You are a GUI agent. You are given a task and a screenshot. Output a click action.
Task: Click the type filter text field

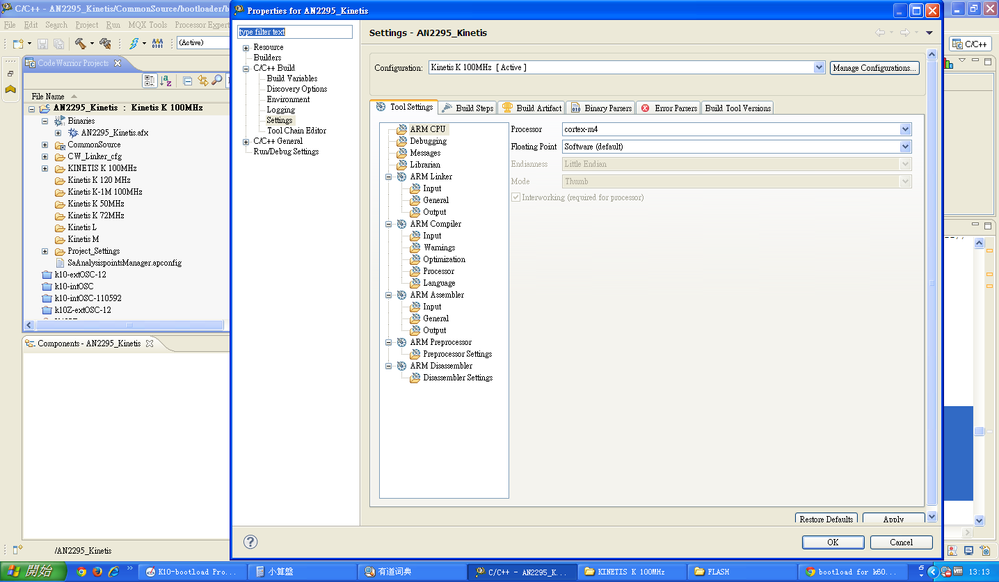point(295,32)
